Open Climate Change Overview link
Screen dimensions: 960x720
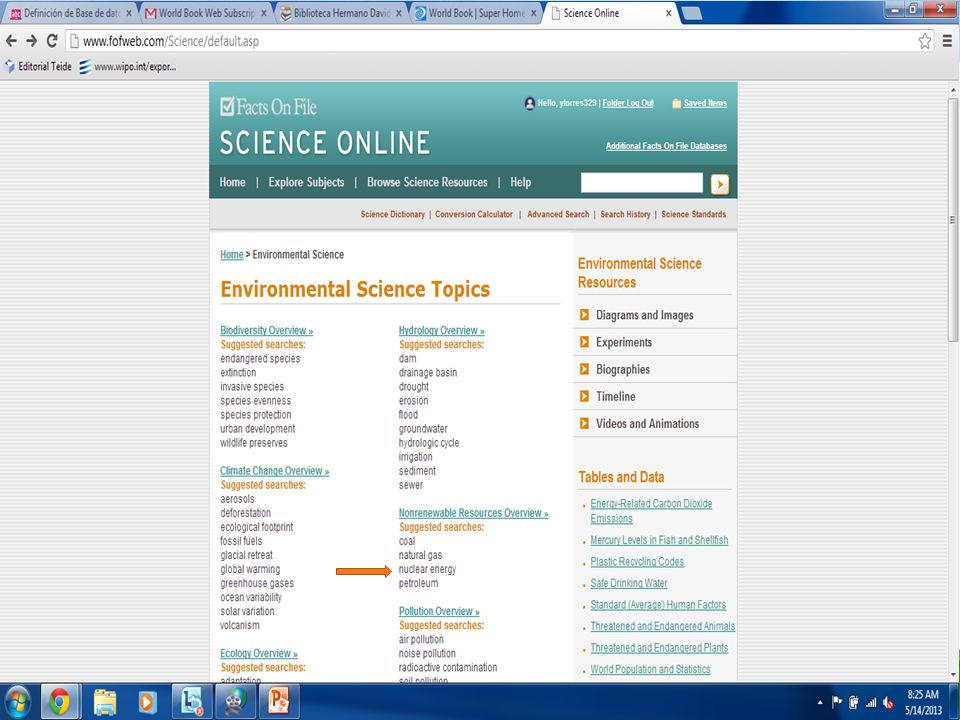tap(274, 471)
